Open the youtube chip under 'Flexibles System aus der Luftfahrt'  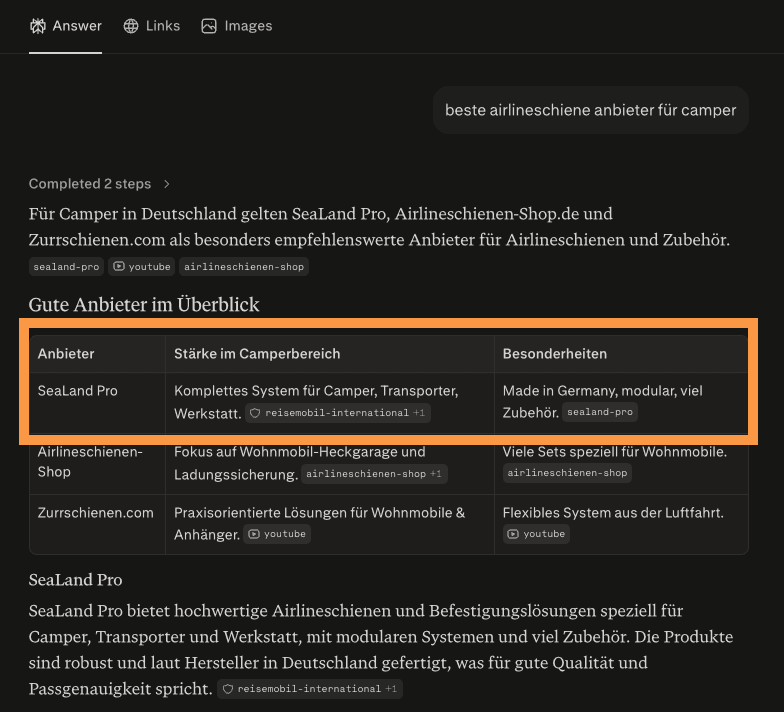point(536,534)
